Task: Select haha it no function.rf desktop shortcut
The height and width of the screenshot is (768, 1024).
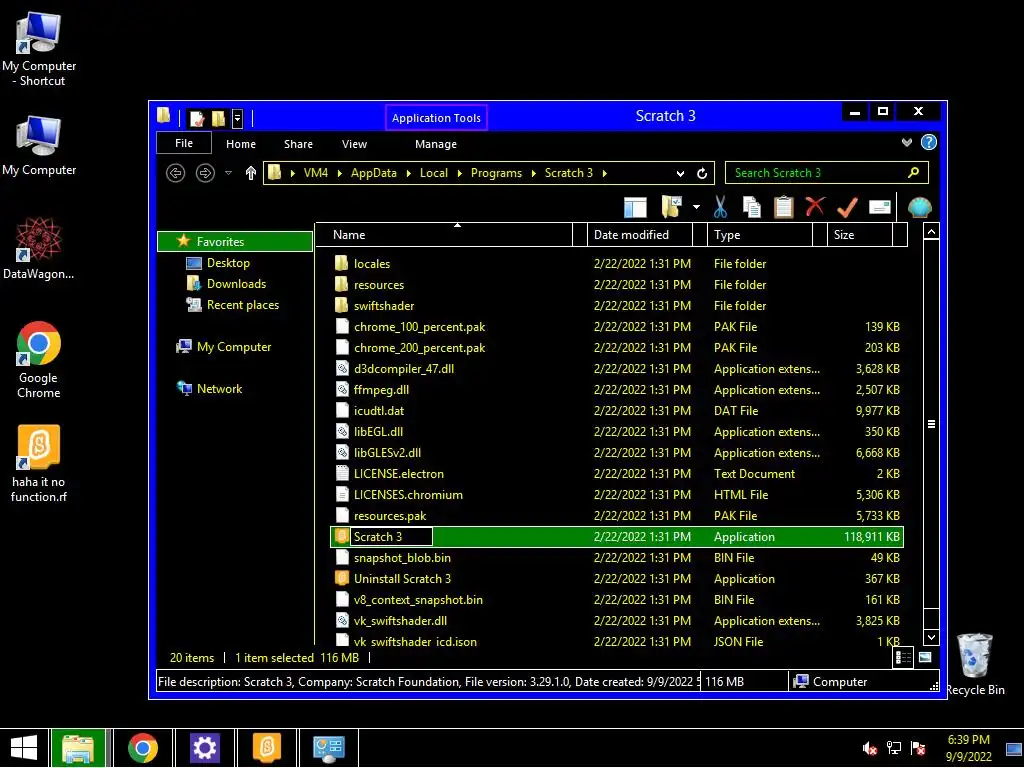Action: pos(39,464)
